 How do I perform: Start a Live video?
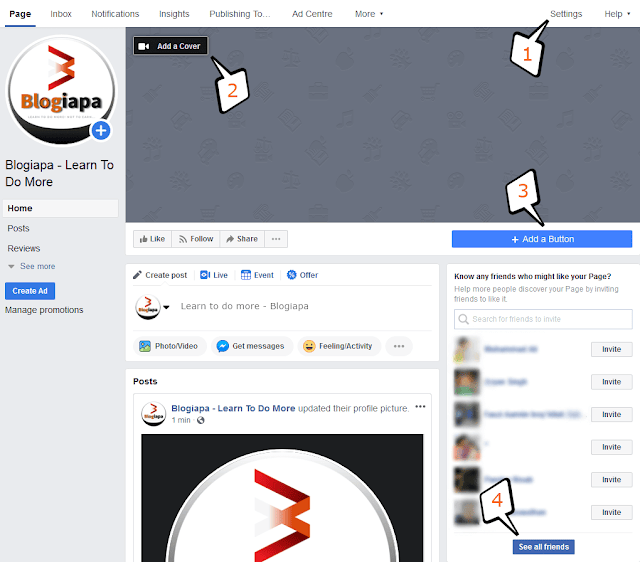[214, 275]
